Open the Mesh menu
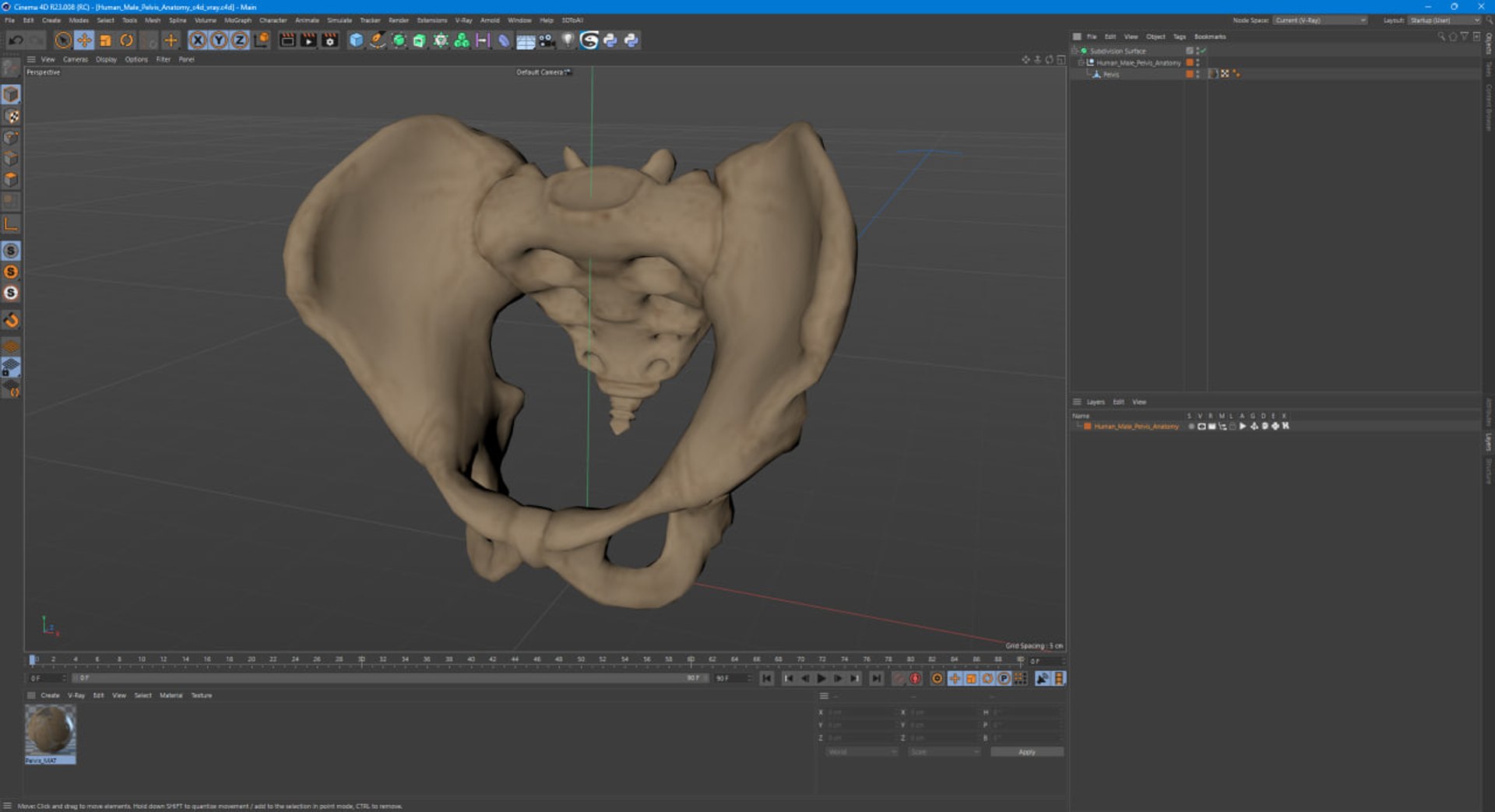 153,20
